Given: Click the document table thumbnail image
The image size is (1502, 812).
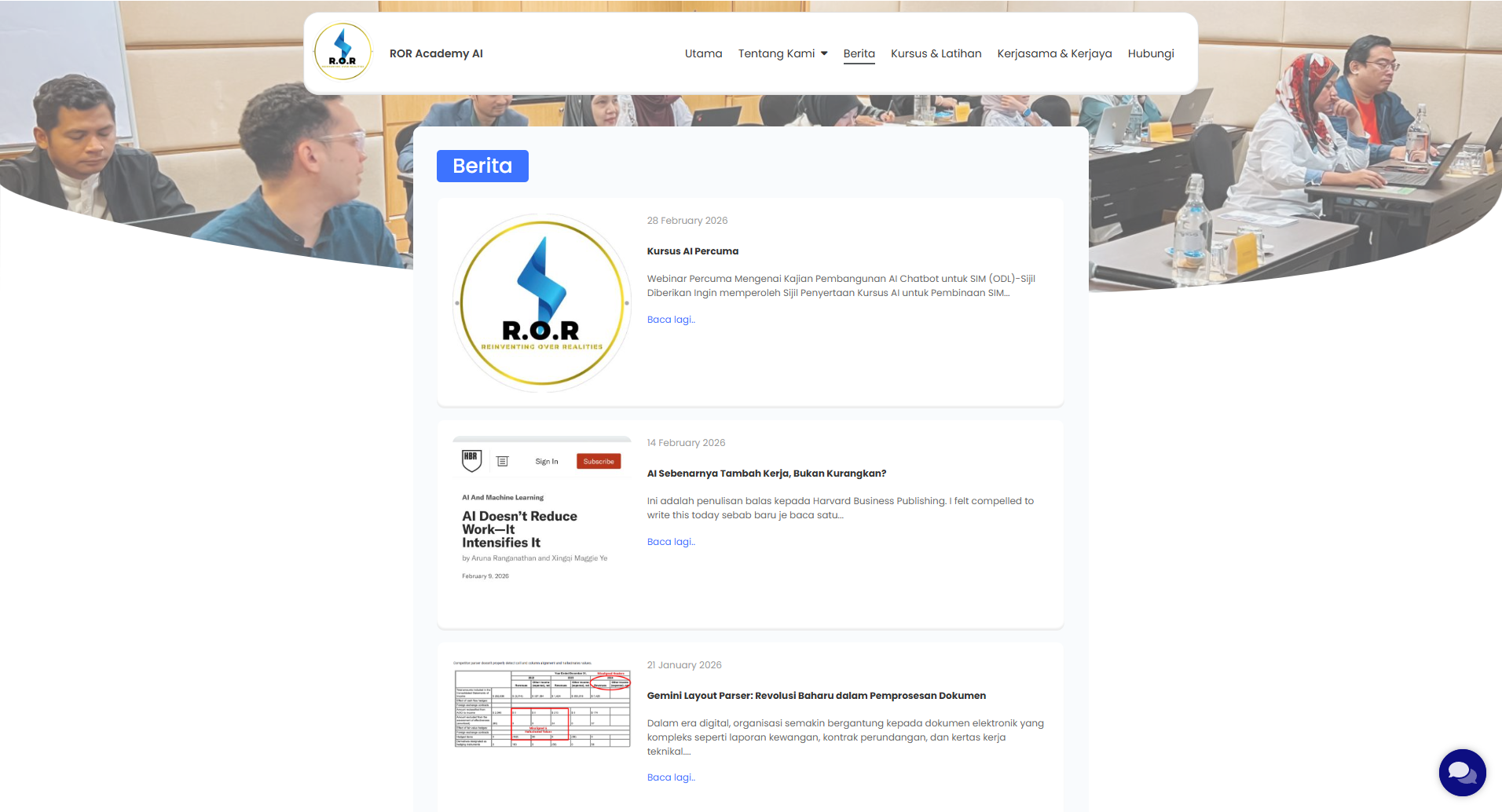Looking at the screenshot, I should 542,704.
